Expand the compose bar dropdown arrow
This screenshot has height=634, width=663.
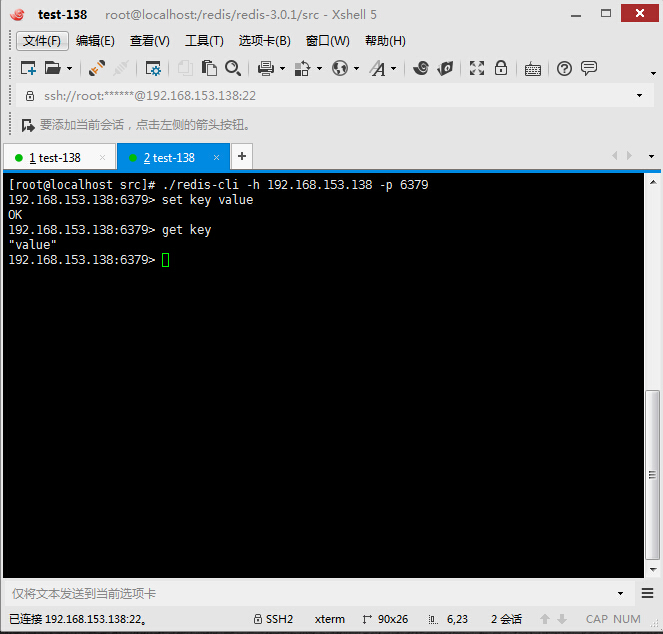tap(620, 594)
